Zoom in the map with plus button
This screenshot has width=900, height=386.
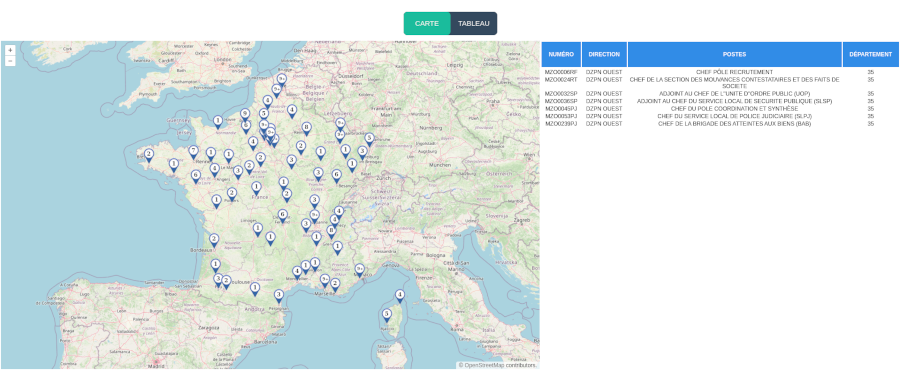click(10, 51)
